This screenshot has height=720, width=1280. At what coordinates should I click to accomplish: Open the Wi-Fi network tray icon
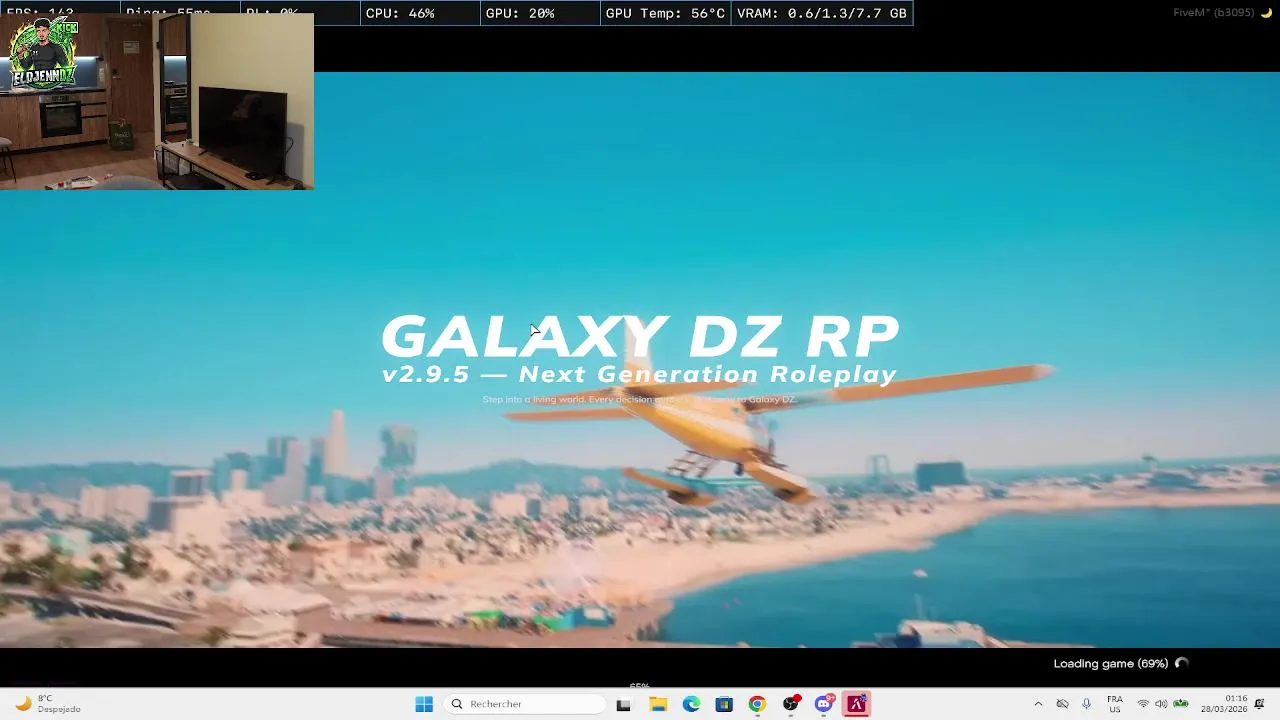pos(1143,704)
